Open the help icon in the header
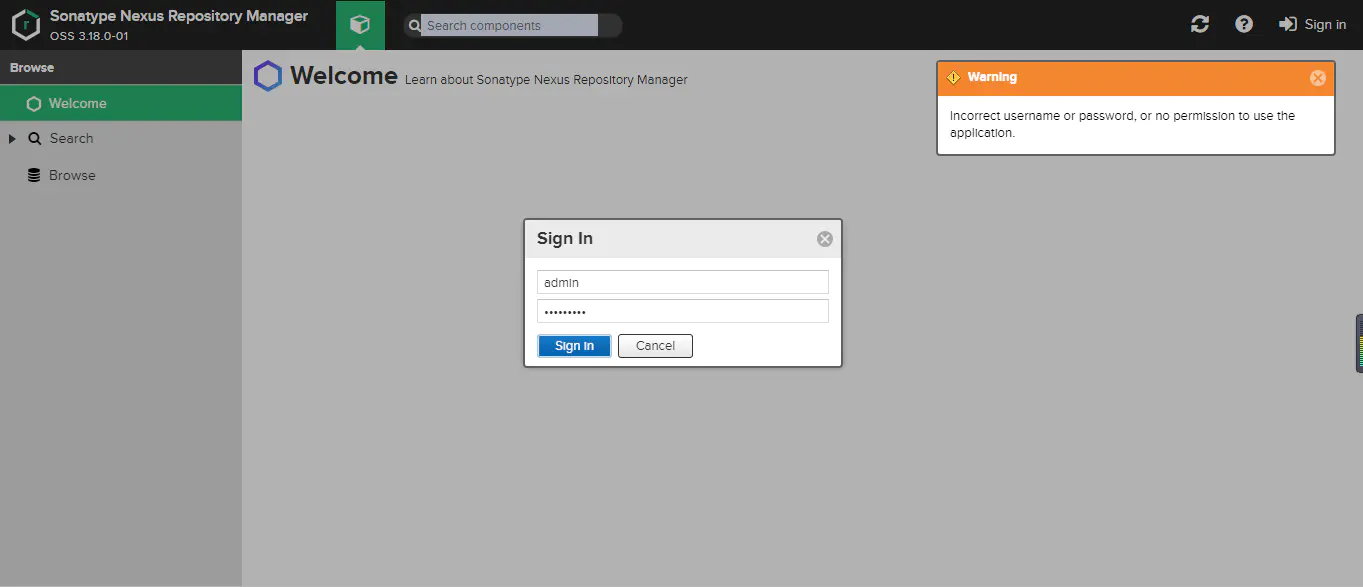 point(1243,24)
